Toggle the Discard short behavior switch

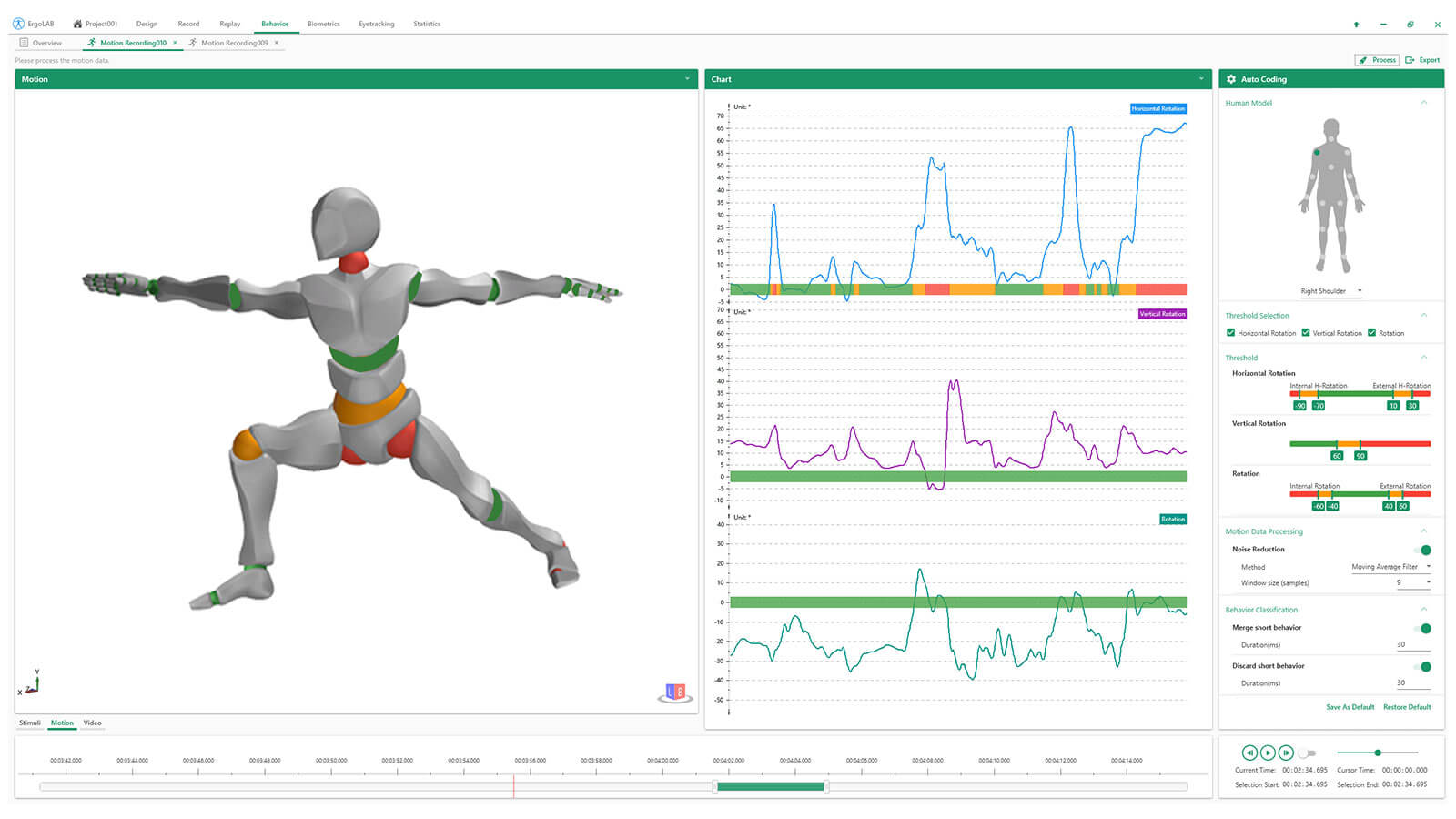[x=1422, y=666]
